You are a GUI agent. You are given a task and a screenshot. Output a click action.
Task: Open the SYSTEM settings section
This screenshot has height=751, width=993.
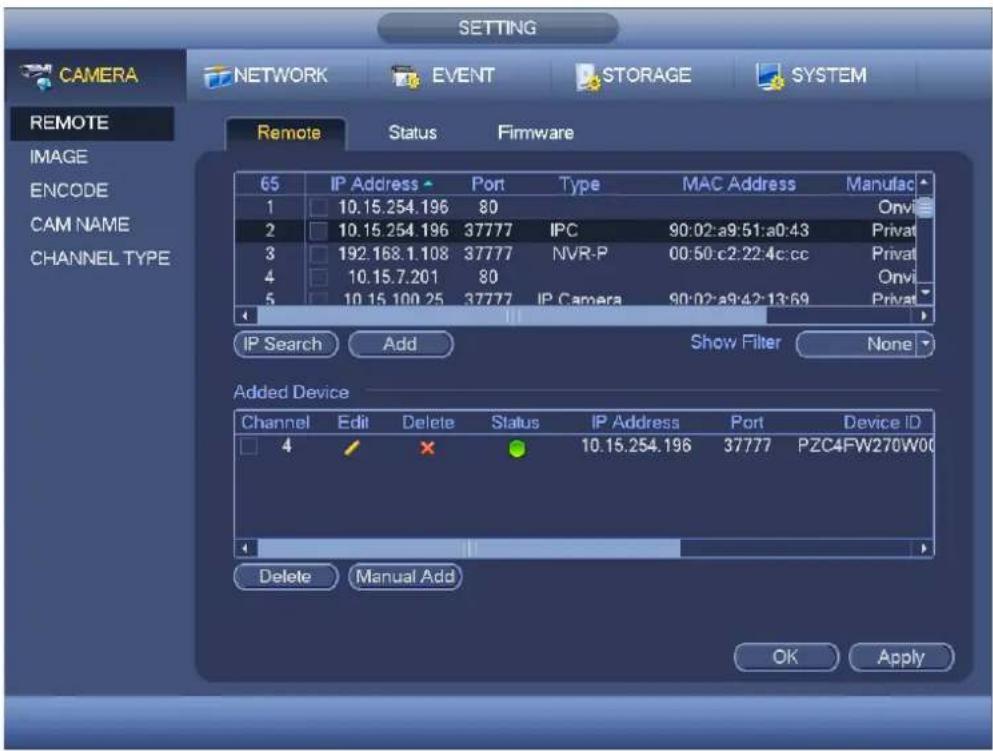[x=811, y=75]
